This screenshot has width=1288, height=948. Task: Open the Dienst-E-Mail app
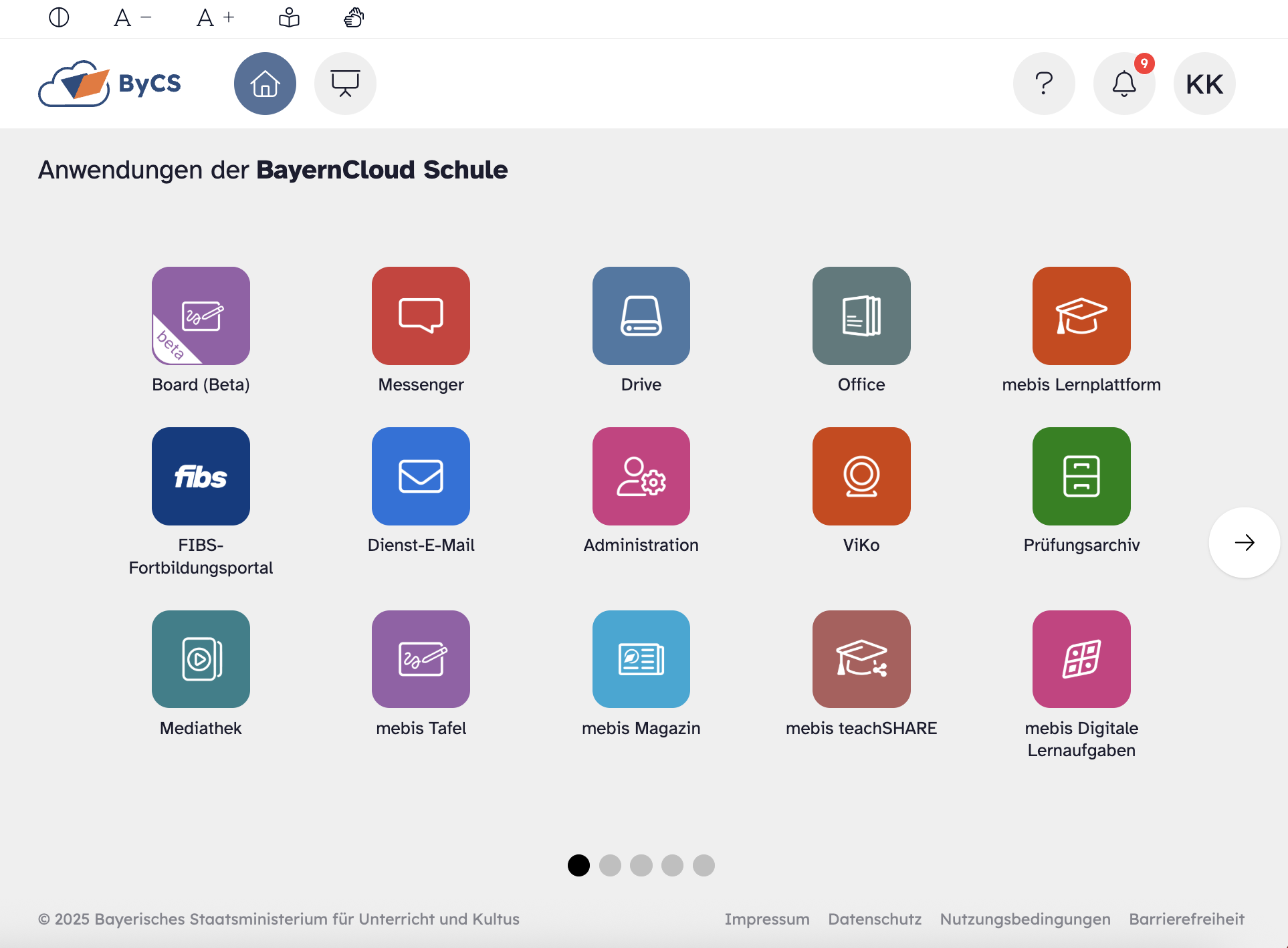coord(421,476)
